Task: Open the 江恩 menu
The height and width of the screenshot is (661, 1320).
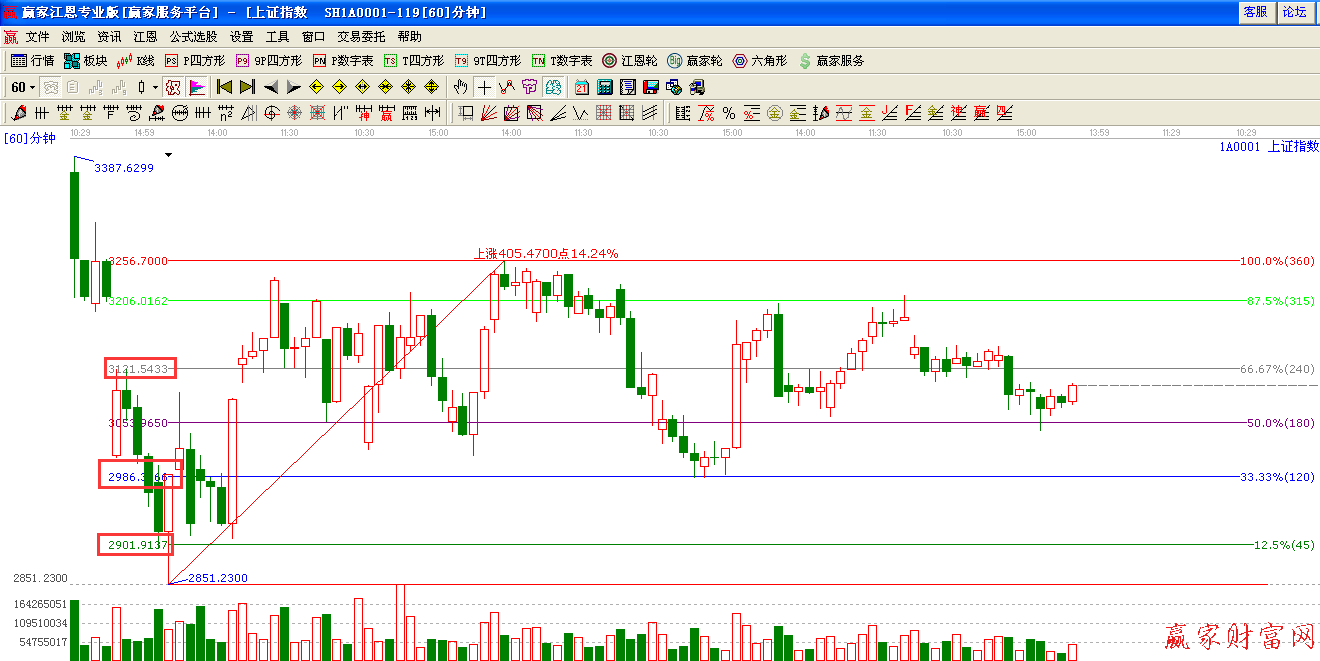Action: [146, 37]
